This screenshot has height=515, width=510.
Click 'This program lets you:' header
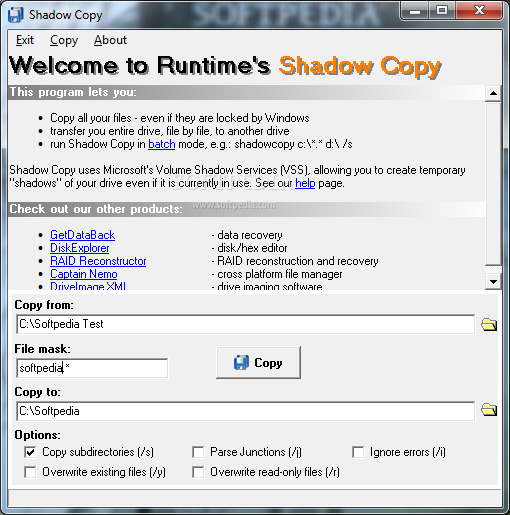[x=73, y=92]
